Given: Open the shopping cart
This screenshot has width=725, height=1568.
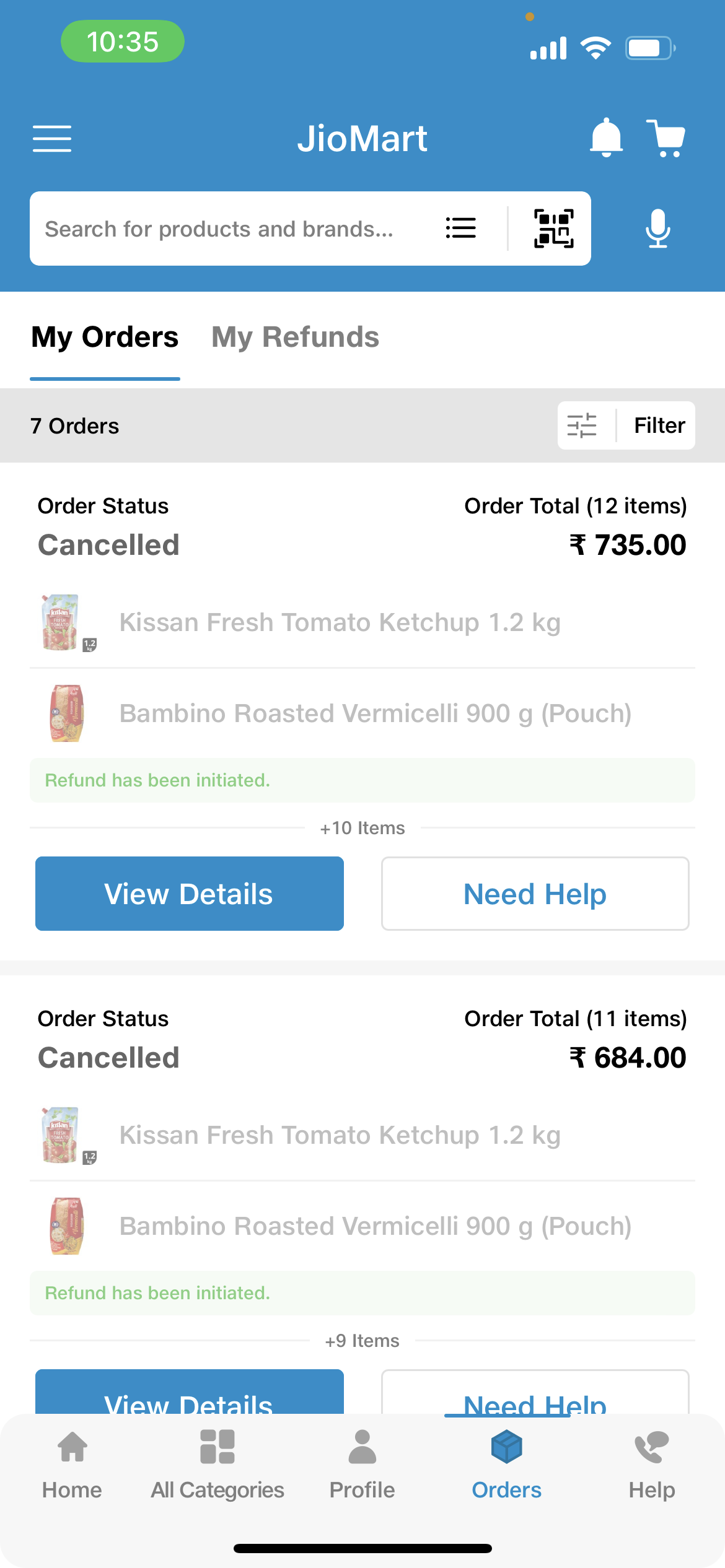Looking at the screenshot, I should coord(667,137).
